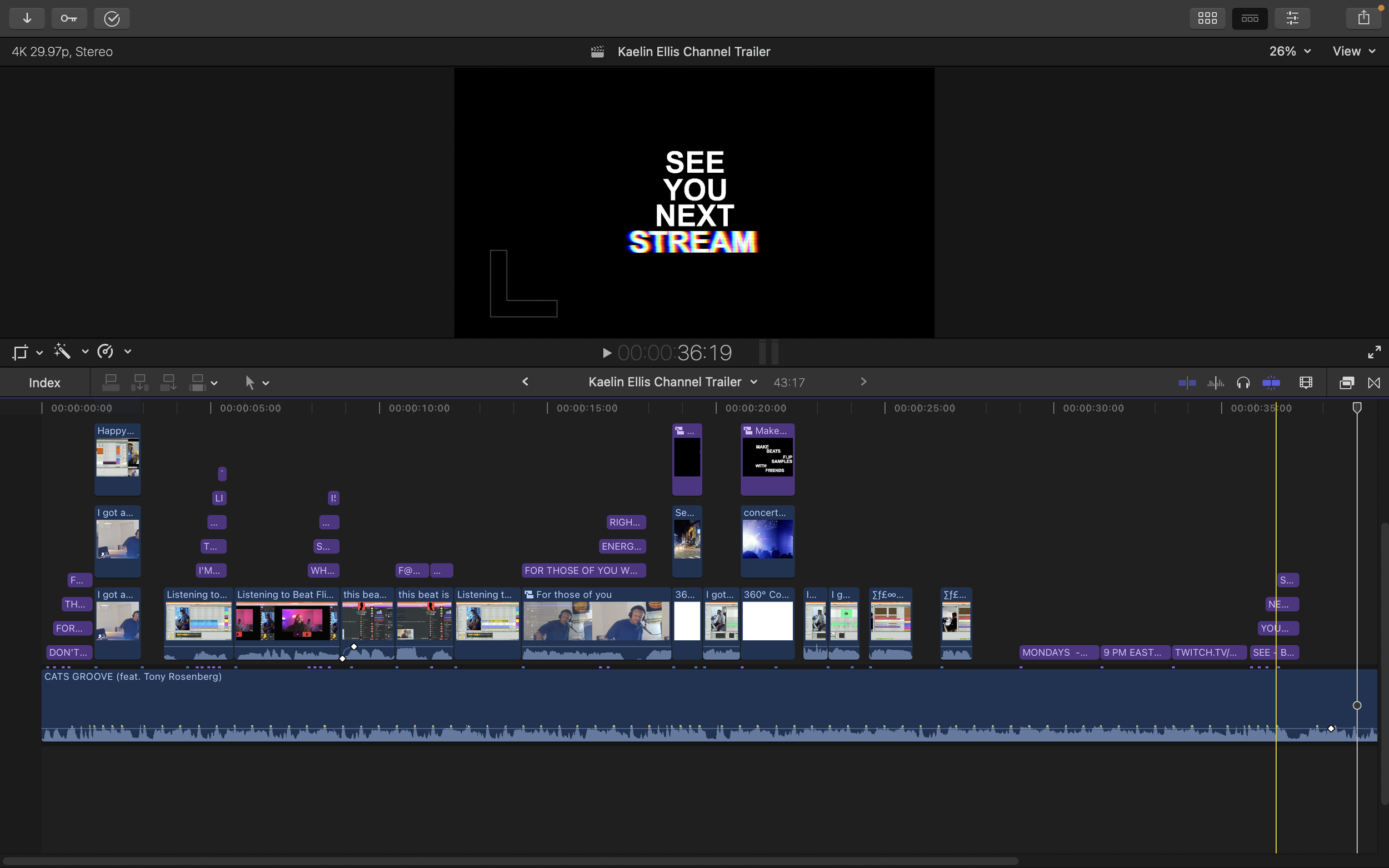Screen dimensions: 1389x868
Task: View Background Tasks (checkmark icon)
Action: point(111,18)
